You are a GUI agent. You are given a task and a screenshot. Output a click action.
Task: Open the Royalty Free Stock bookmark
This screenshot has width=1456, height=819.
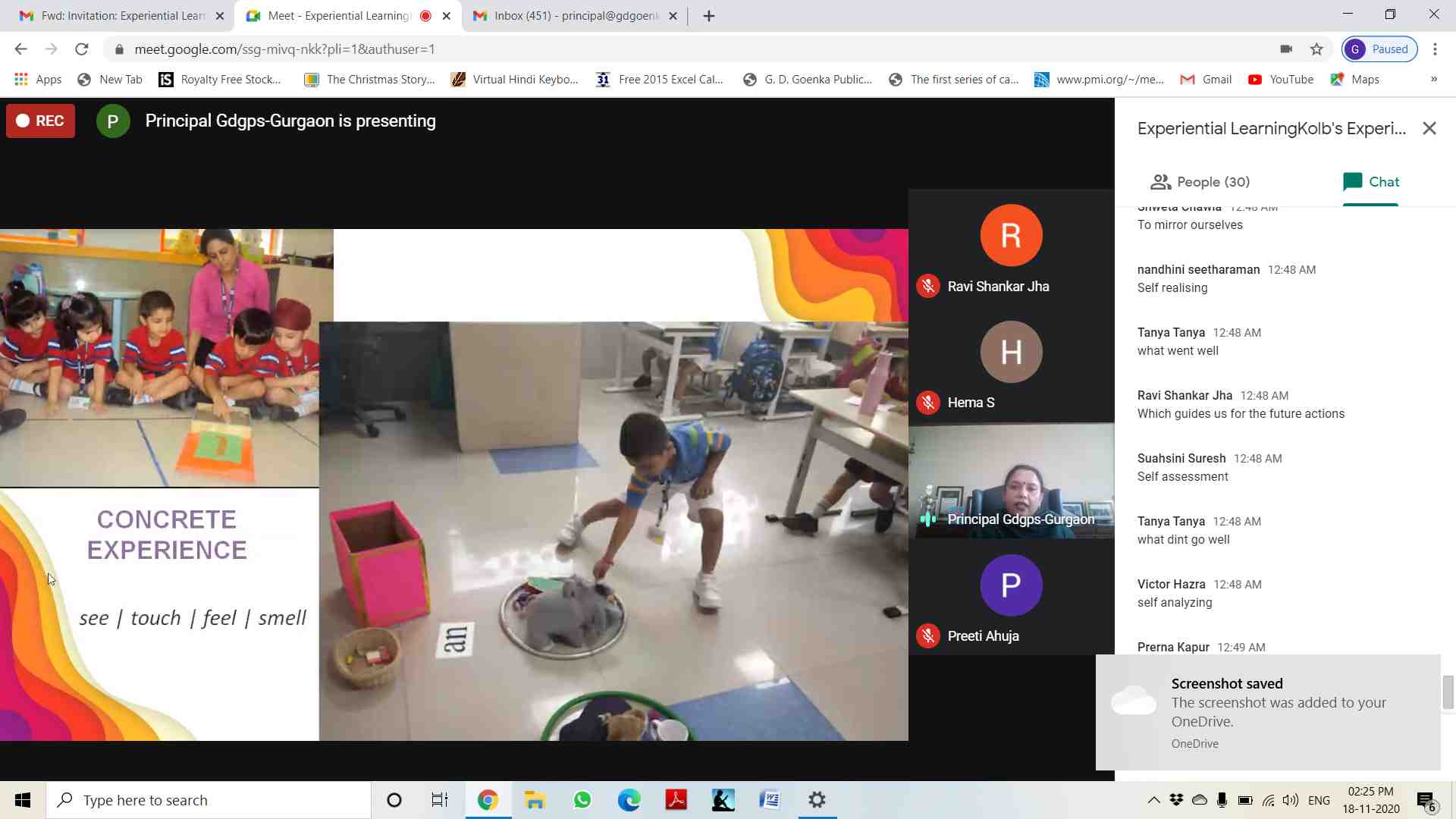tap(221, 80)
